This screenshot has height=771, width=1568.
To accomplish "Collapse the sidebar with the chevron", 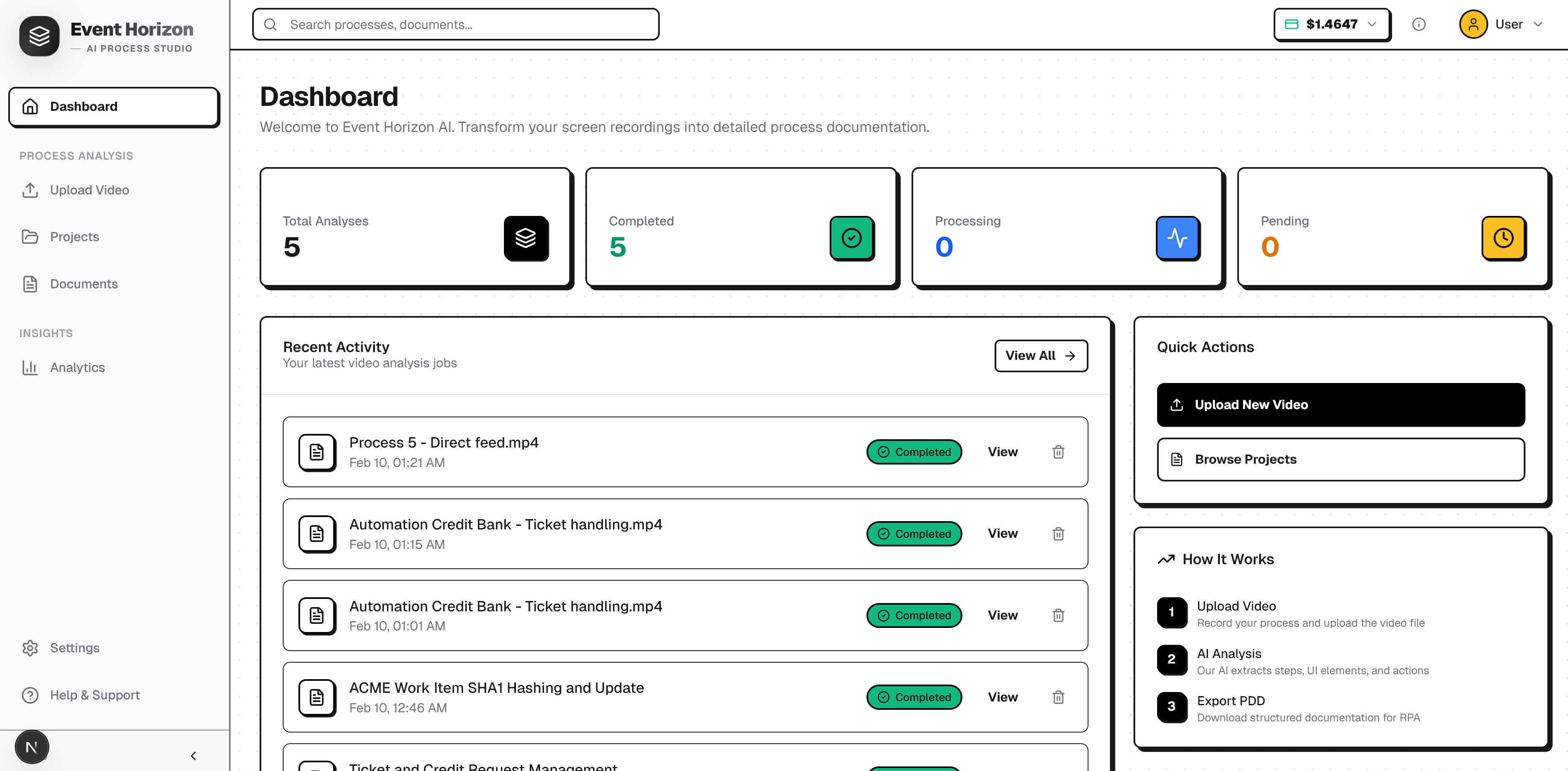I will click(x=193, y=755).
